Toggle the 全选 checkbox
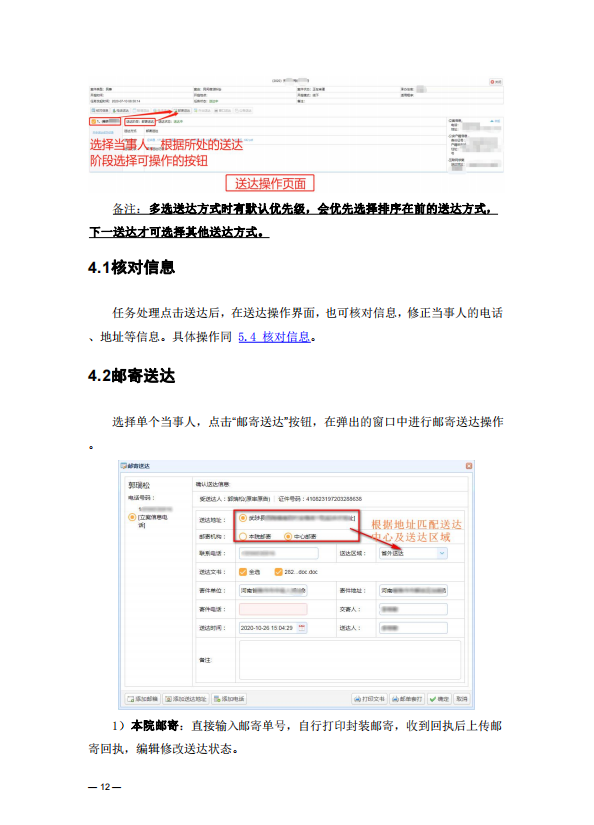594x825 pixels. (x=243, y=572)
